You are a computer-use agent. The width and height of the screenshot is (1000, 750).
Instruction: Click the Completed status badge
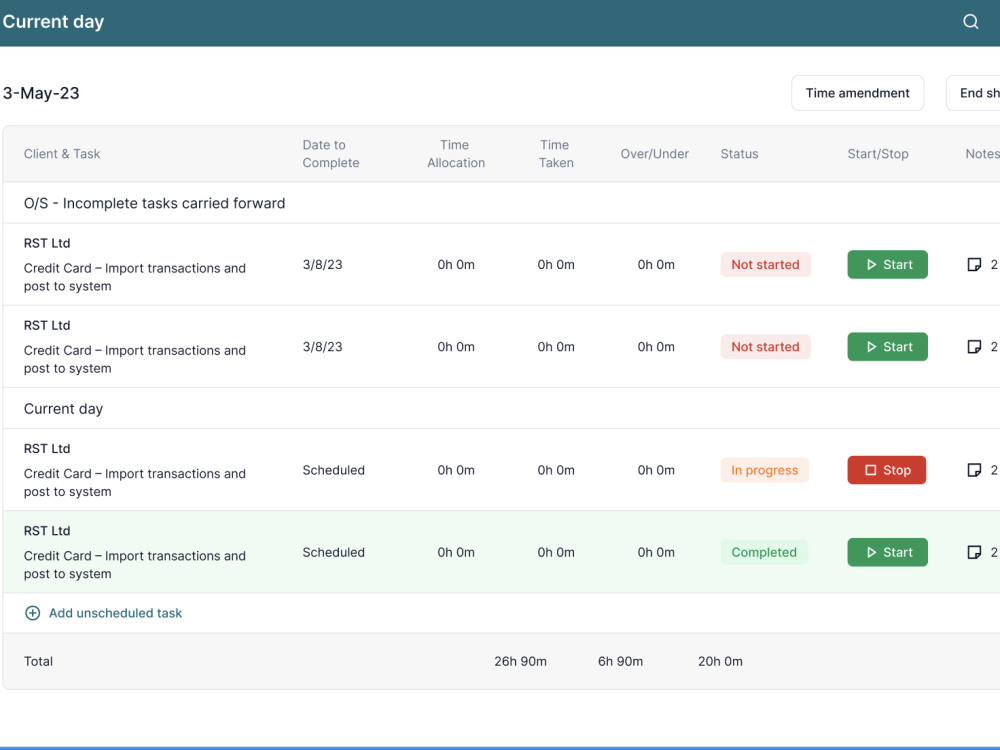[x=763, y=552]
